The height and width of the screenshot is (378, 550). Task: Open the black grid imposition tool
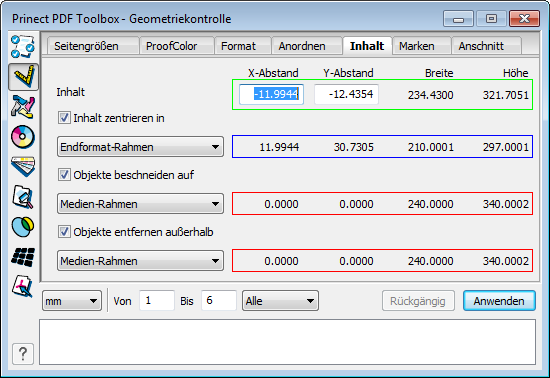tap(23, 257)
